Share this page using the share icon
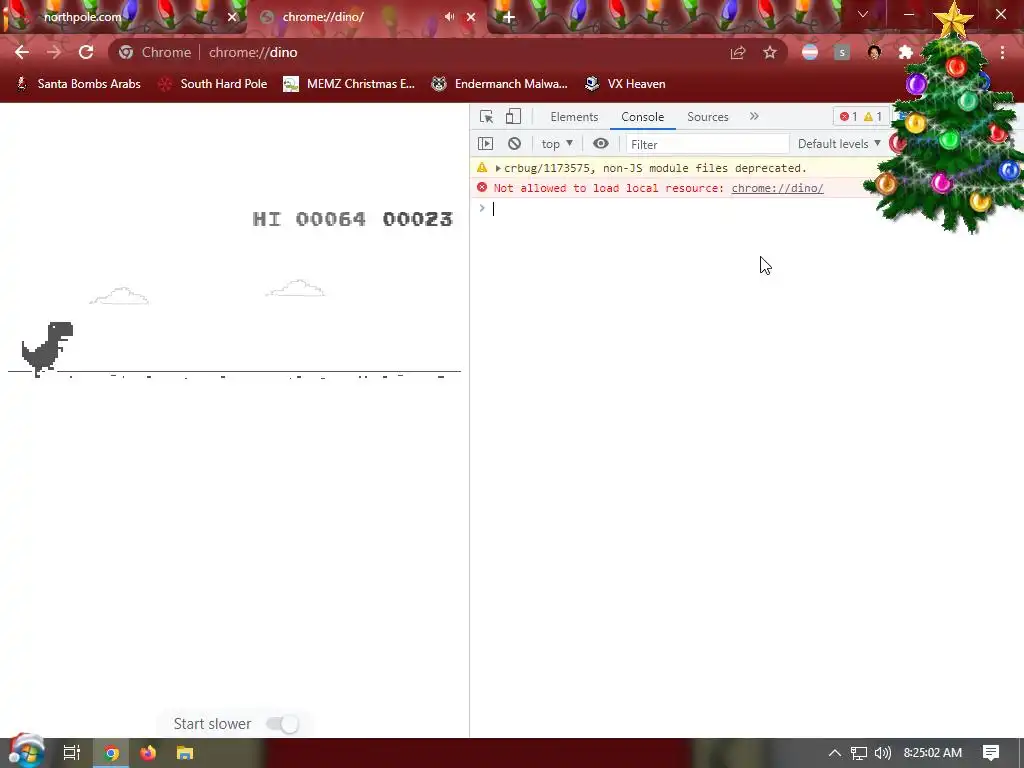The width and height of the screenshot is (1024, 768). point(738,53)
